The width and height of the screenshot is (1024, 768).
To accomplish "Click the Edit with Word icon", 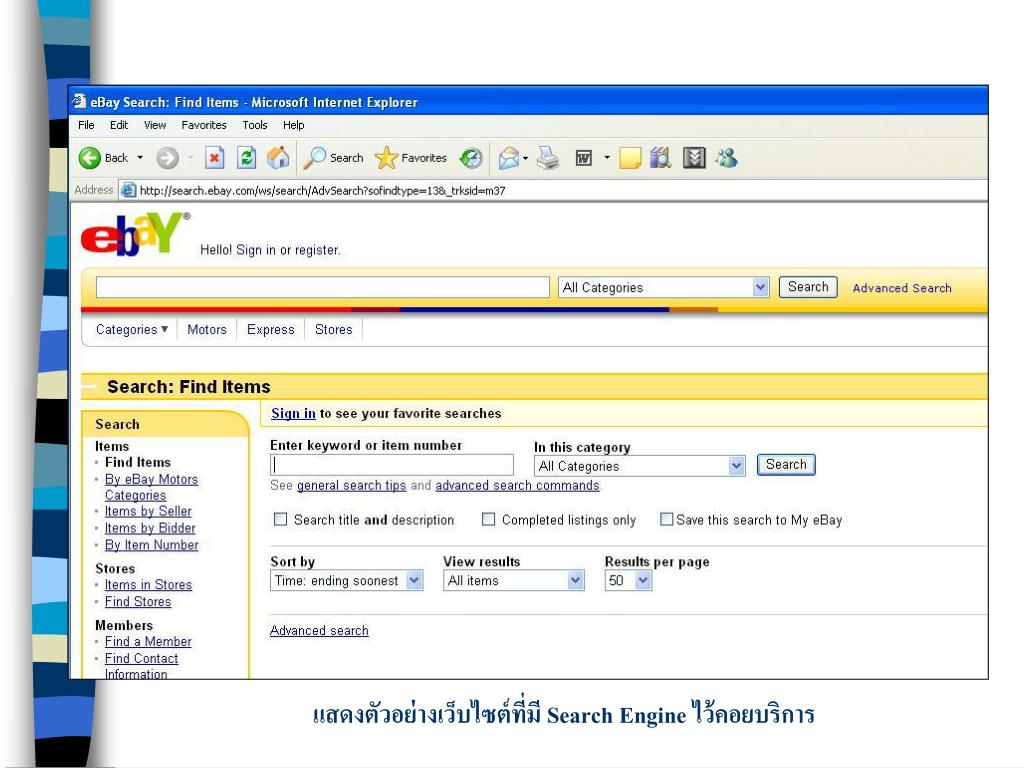I will click(x=584, y=157).
